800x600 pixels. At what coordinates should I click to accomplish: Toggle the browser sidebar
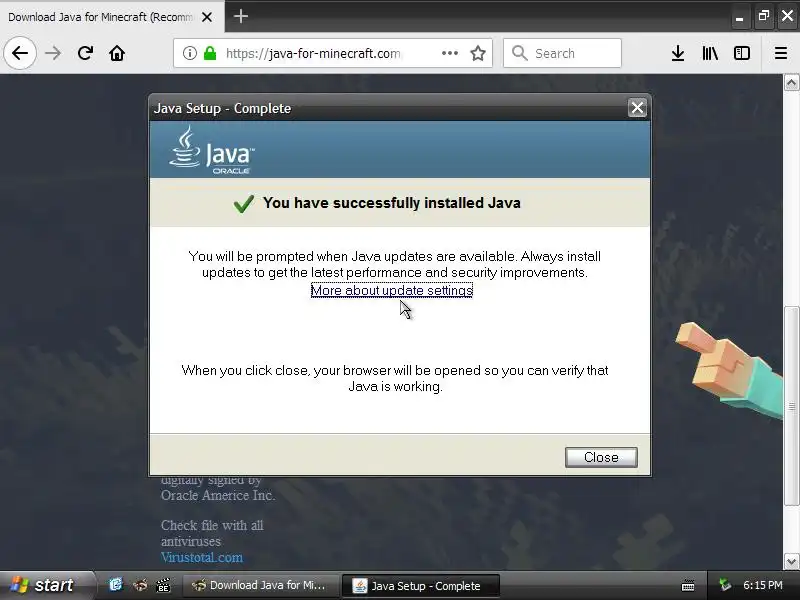[742, 53]
